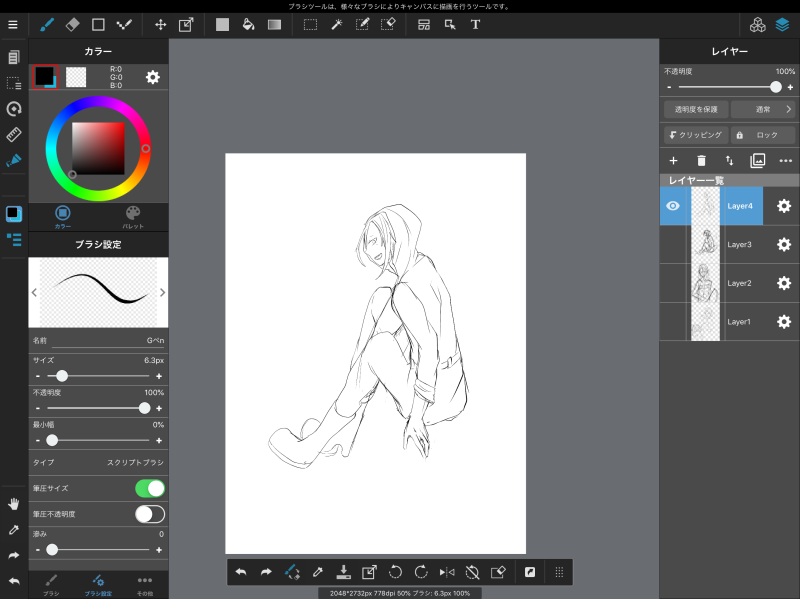This screenshot has height=599, width=800.
Task: Show next brush preview with right chevron
Action: pyautogui.click(x=162, y=292)
